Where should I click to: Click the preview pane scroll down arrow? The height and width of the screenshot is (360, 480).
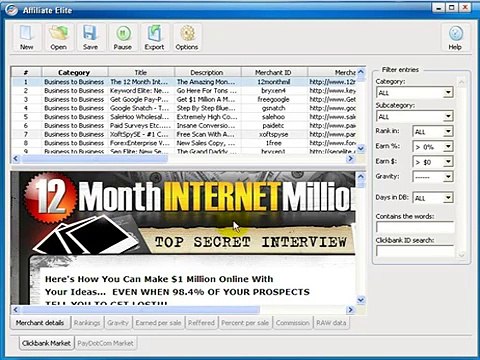tap(361, 300)
